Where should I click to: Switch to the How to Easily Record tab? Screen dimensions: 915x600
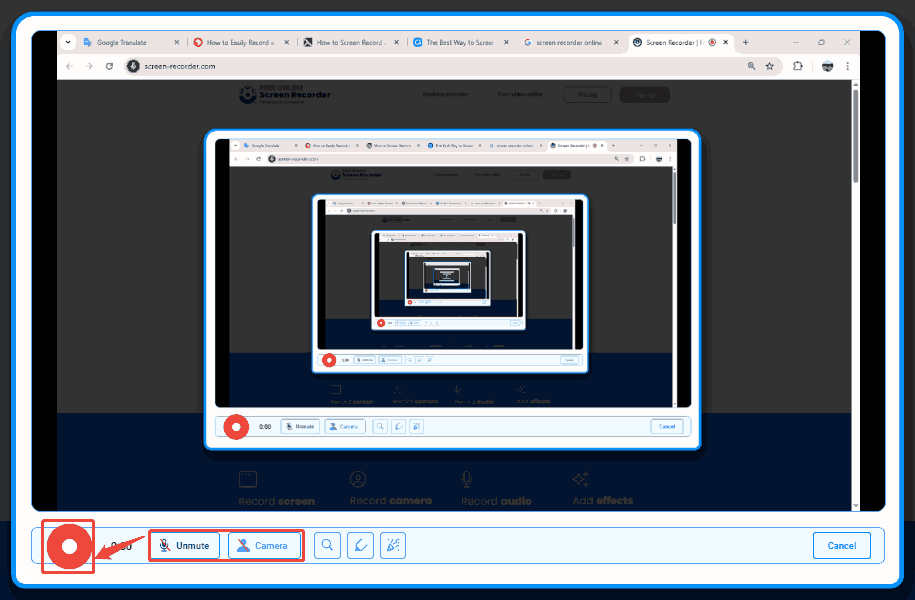pyautogui.click(x=238, y=42)
